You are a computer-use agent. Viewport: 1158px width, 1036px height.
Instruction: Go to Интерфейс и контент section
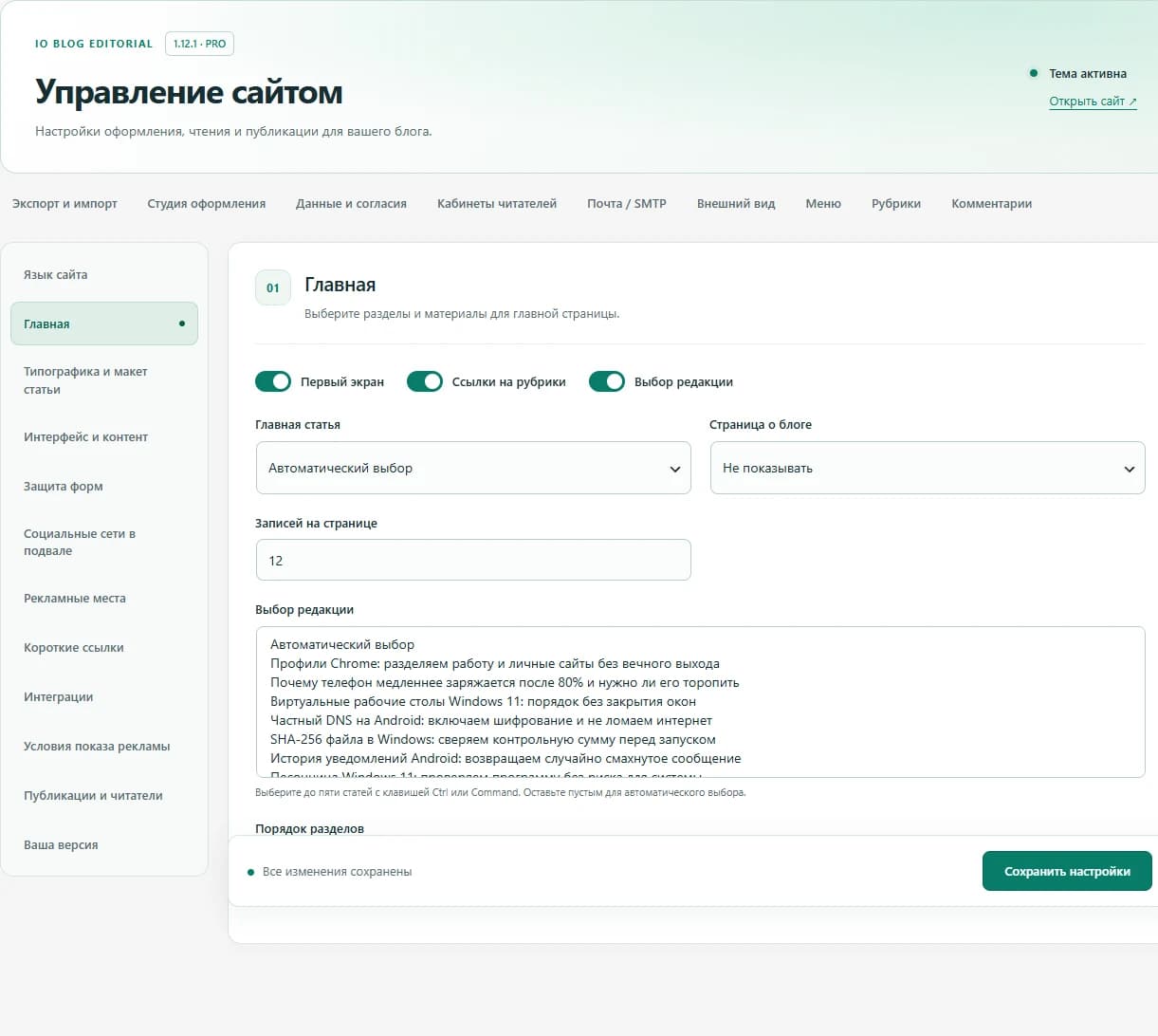(104, 436)
